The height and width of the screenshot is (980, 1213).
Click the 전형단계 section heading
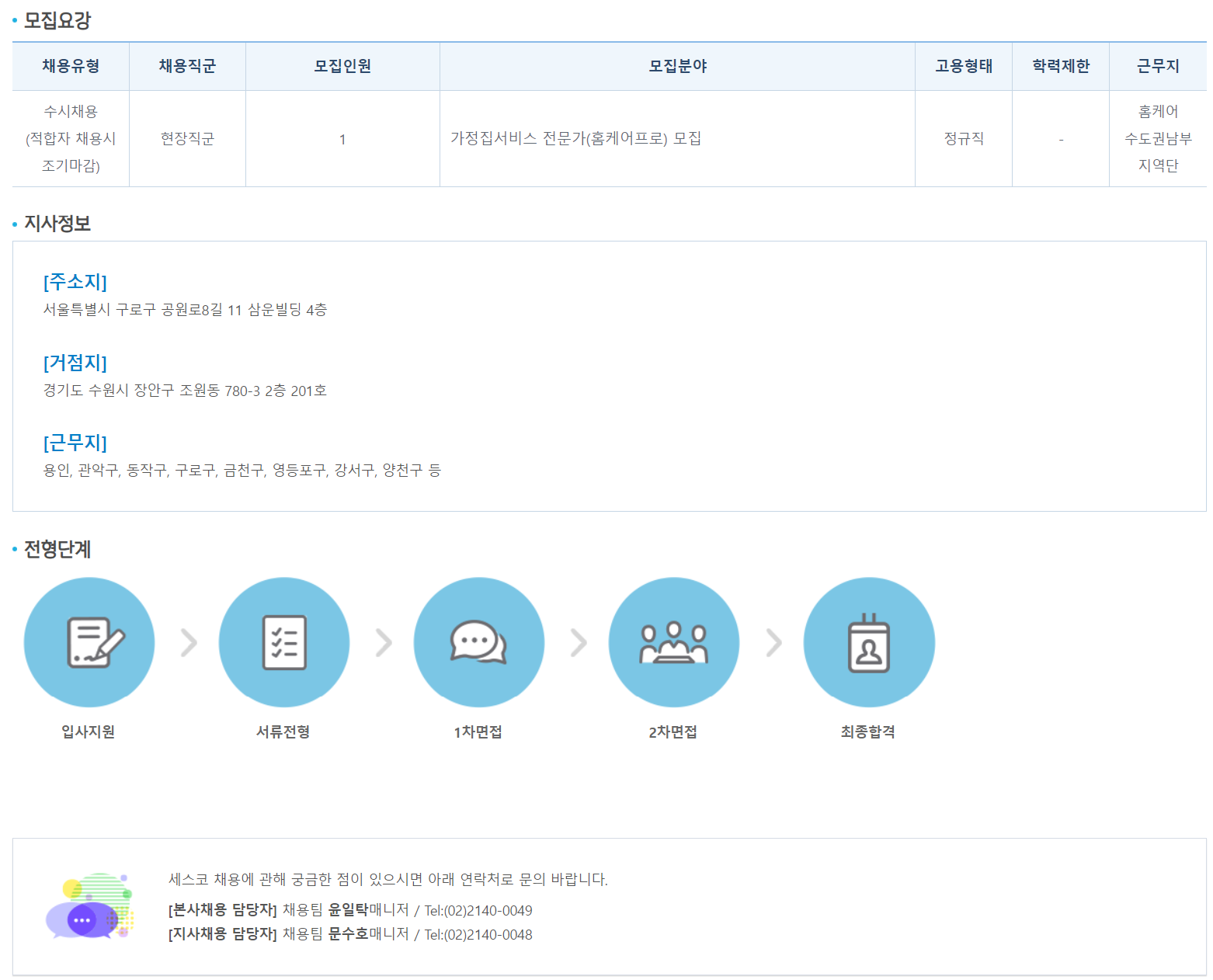[57, 549]
